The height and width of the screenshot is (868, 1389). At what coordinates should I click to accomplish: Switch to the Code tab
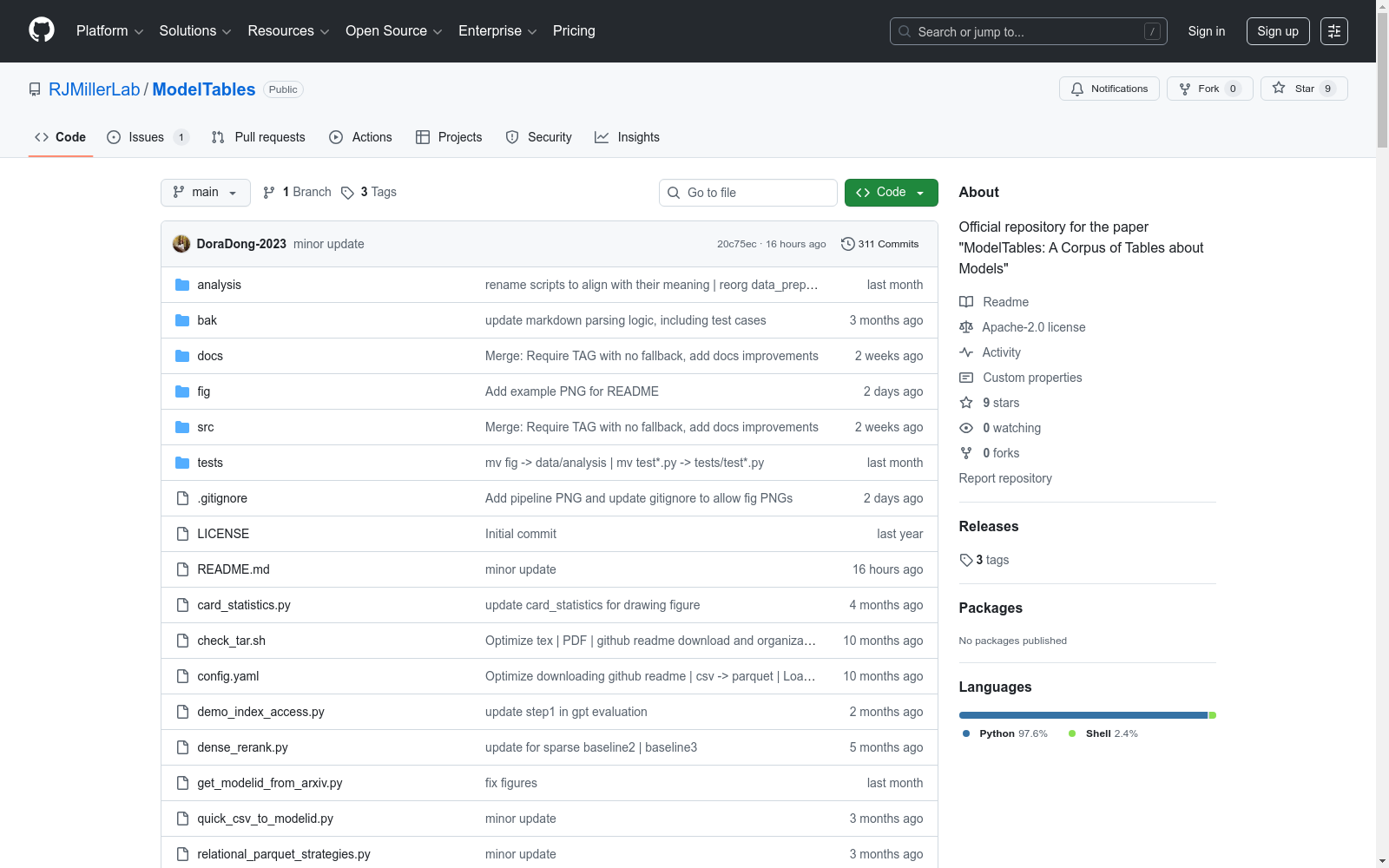(x=61, y=137)
